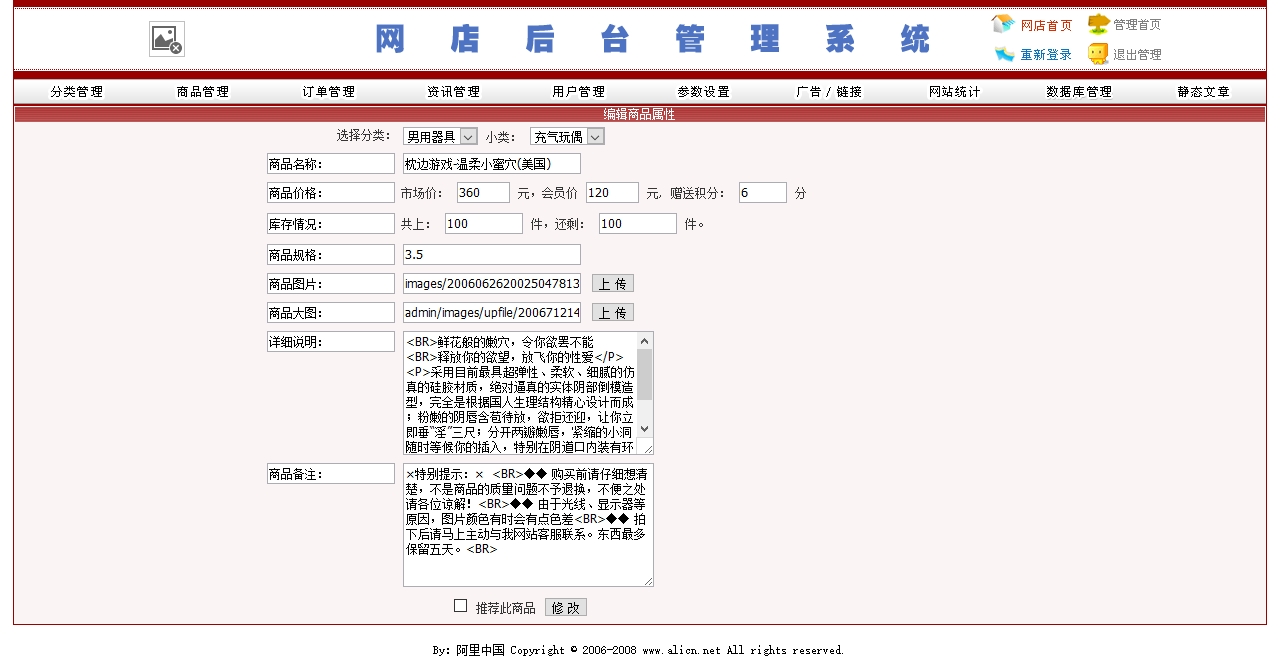
Task: Click the 管理首页 signpost icon
Action: (x=1098, y=24)
